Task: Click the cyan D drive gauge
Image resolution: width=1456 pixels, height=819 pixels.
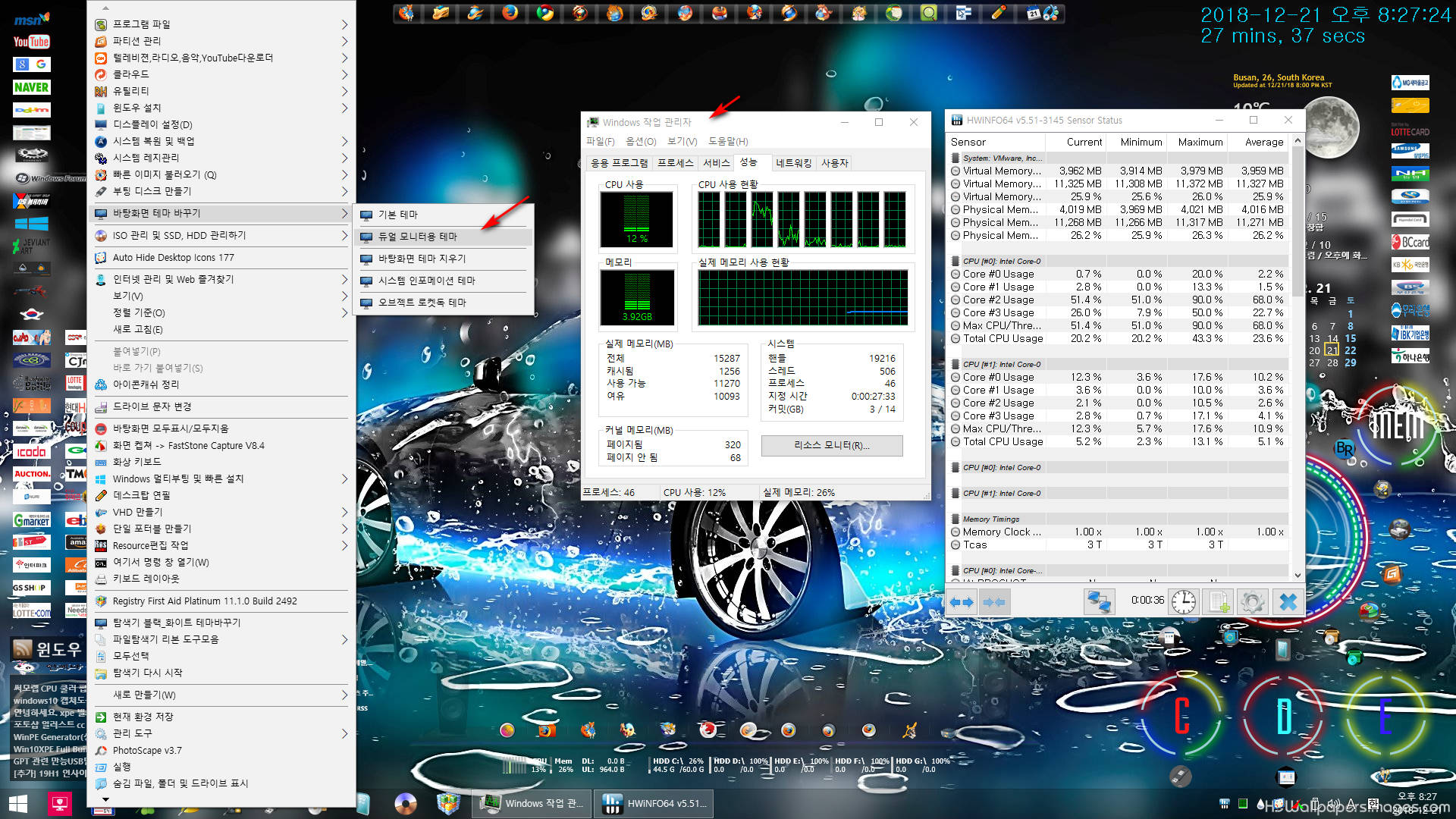Action: point(1284,715)
